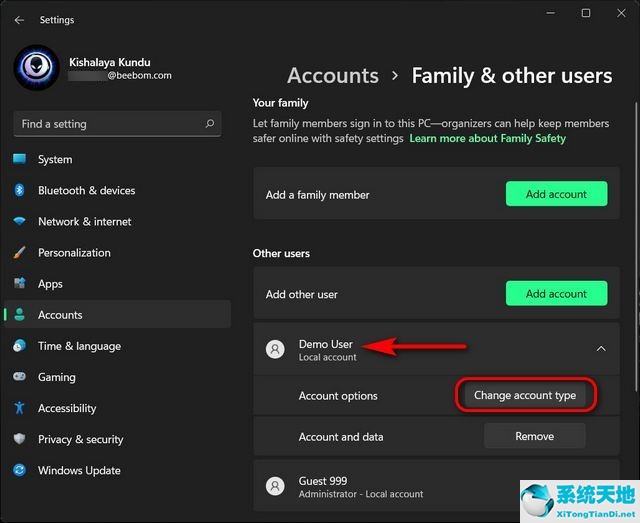Click the Personalization paintbrush icon

(19, 253)
